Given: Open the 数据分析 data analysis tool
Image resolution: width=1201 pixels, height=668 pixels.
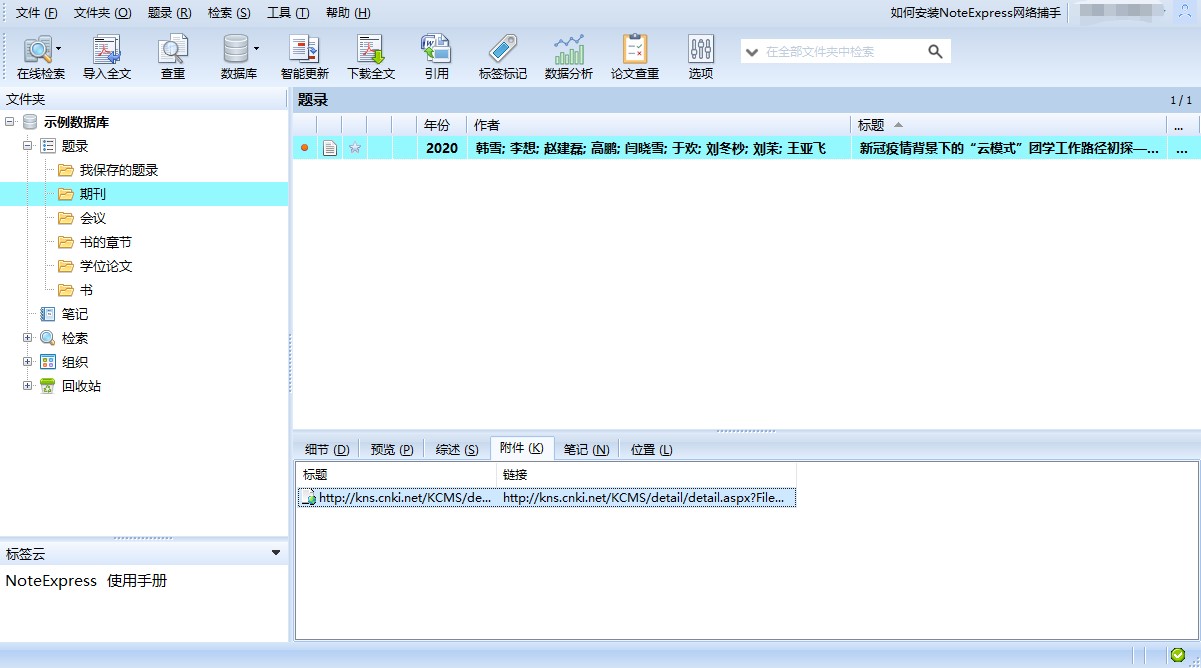Looking at the screenshot, I should 568,50.
